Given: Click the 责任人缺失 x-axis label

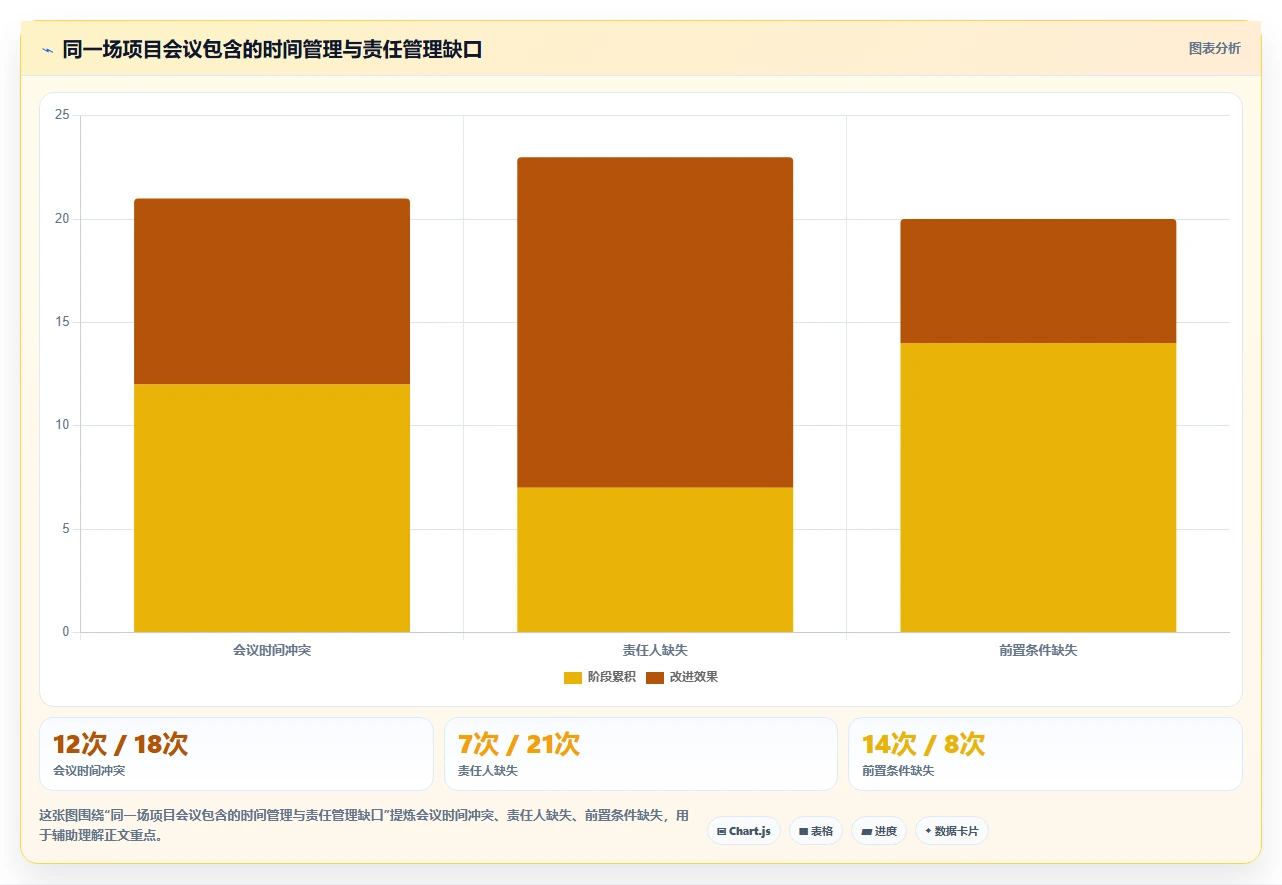Looking at the screenshot, I should (x=655, y=650).
